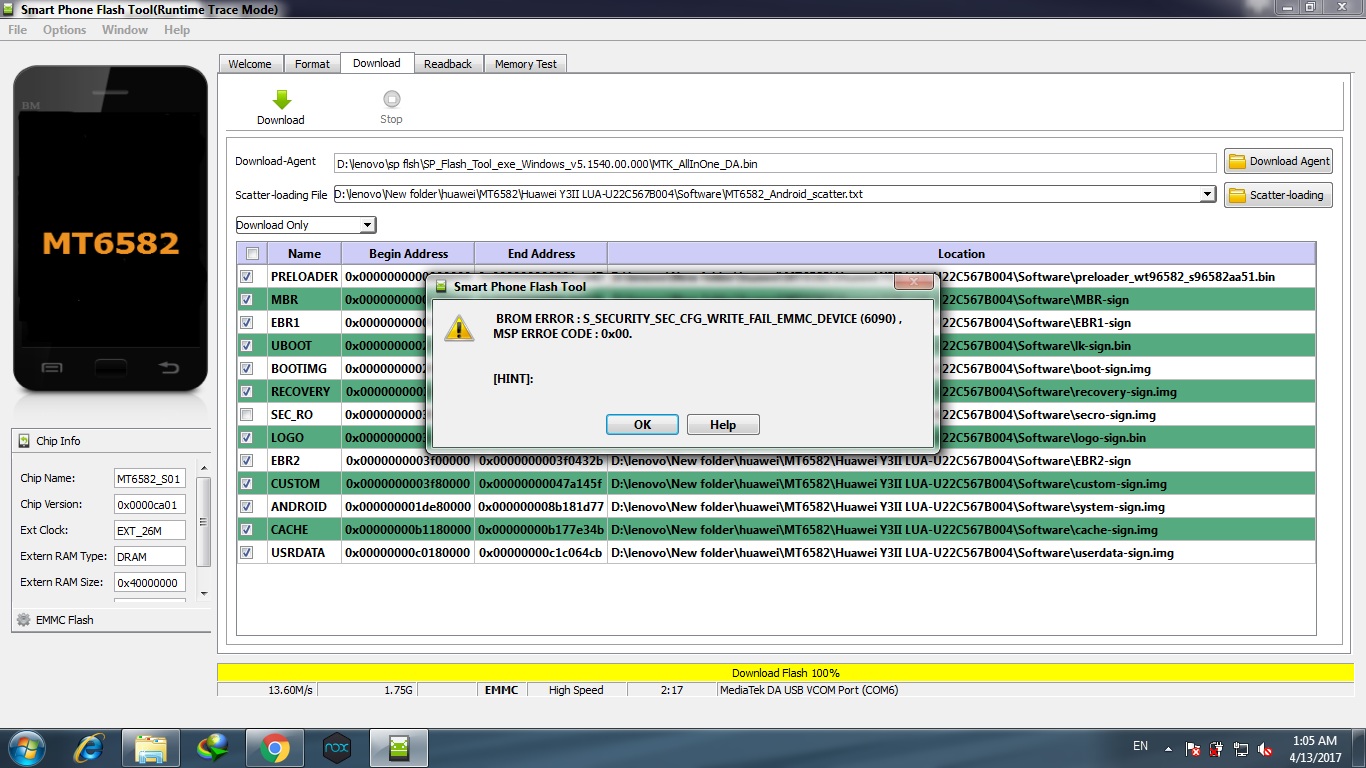Toggle the select-all header checkbox
The width and height of the screenshot is (1366, 768).
click(x=252, y=254)
